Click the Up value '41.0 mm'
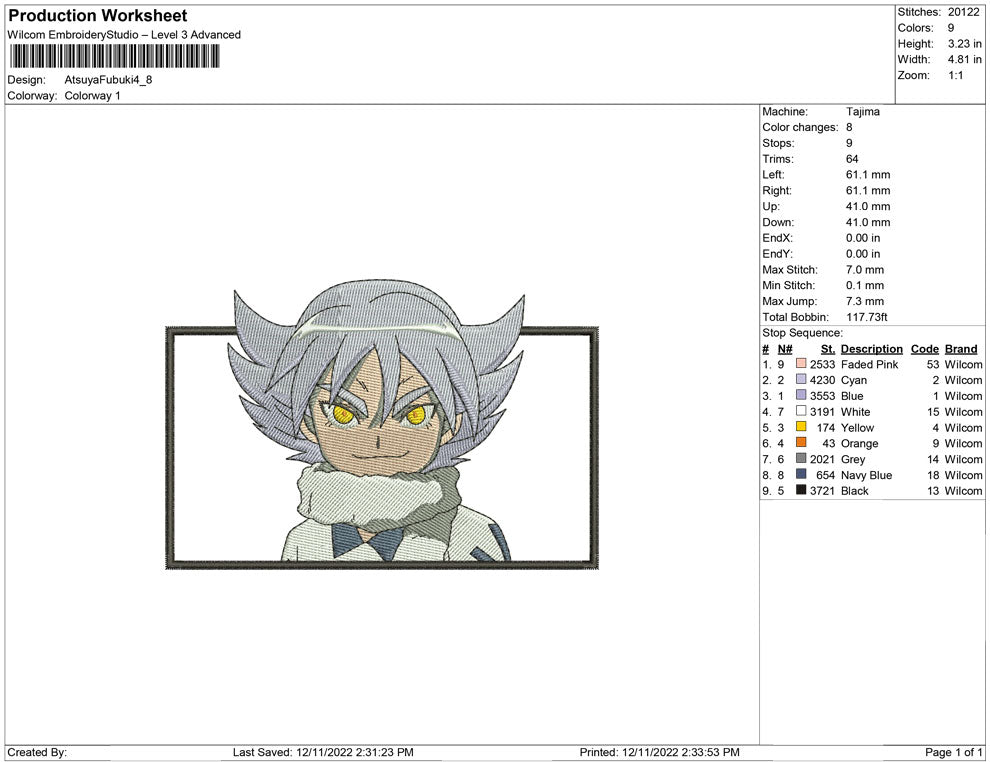990x762 pixels. point(868,206)
